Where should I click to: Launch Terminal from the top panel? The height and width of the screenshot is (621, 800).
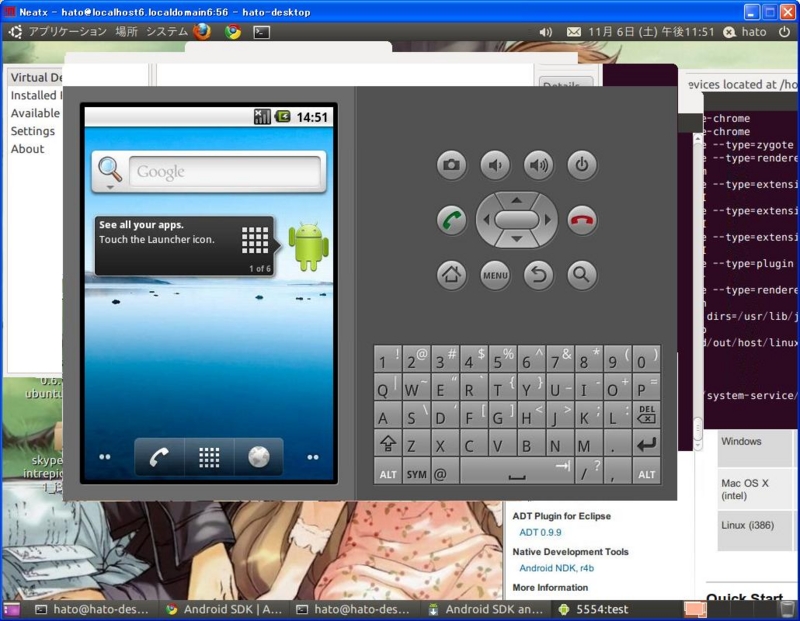tap(261, 32)
